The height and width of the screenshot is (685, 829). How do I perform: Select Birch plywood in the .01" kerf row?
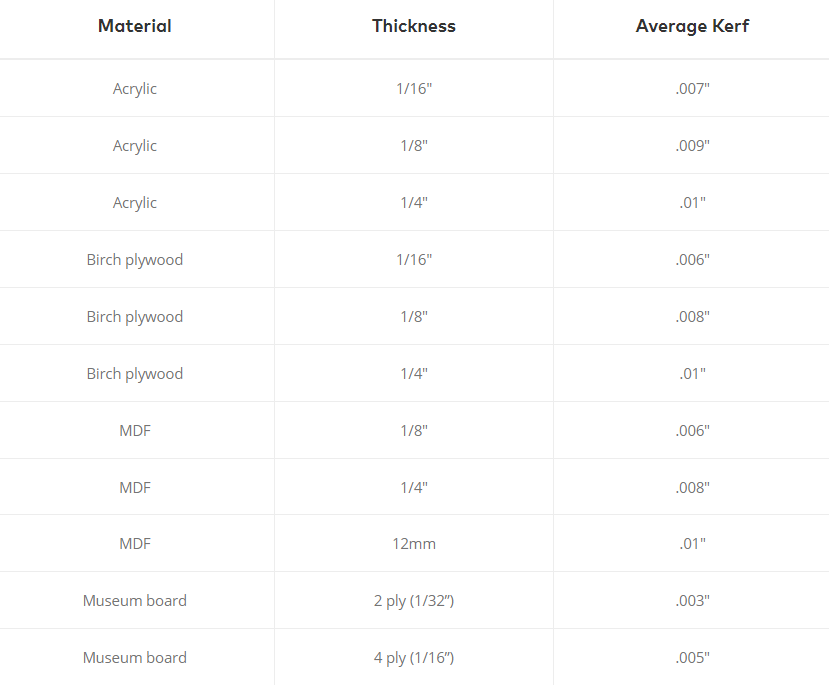coord(135,373)
